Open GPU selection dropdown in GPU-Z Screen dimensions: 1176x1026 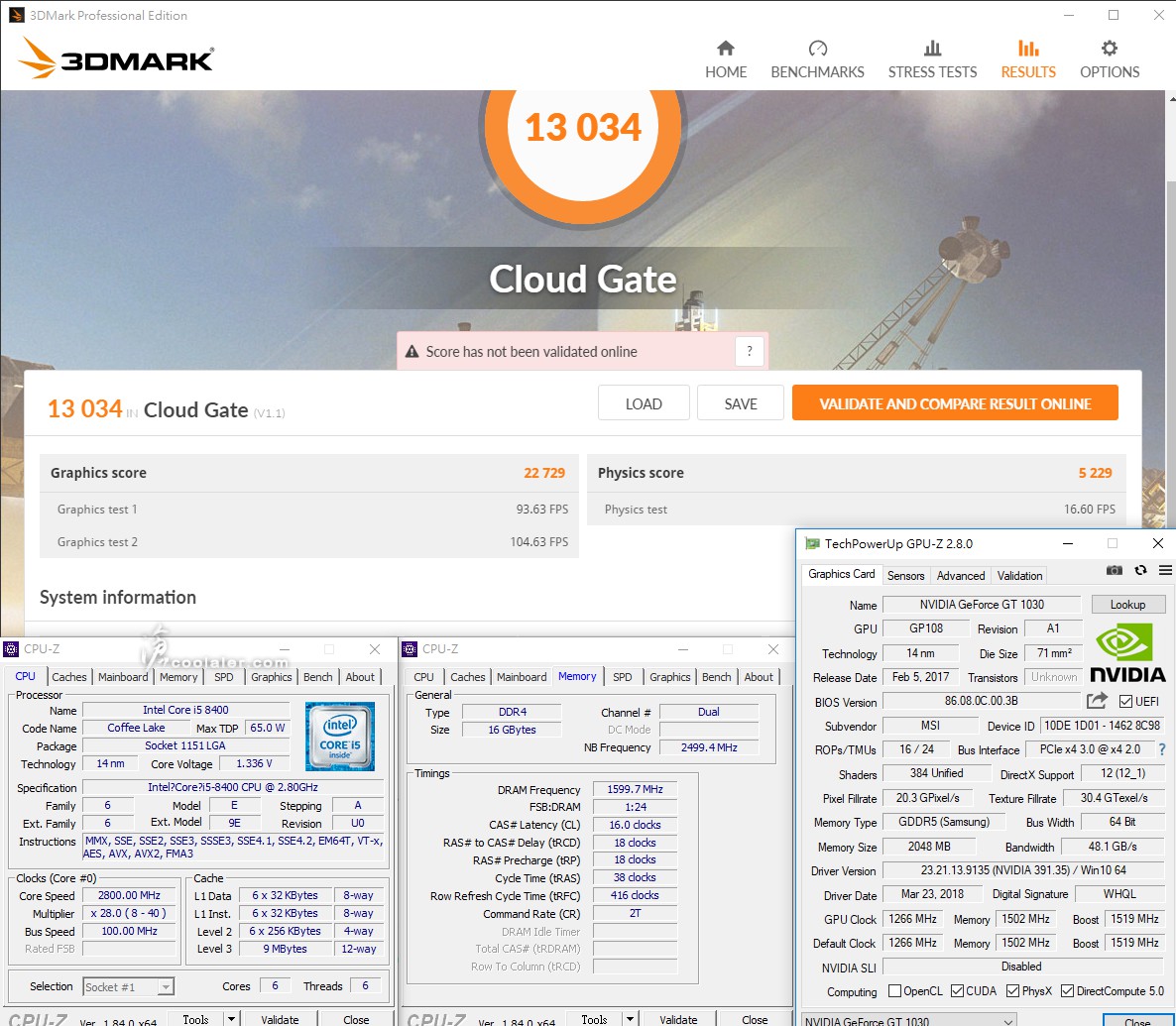[x=909, y=1020]
